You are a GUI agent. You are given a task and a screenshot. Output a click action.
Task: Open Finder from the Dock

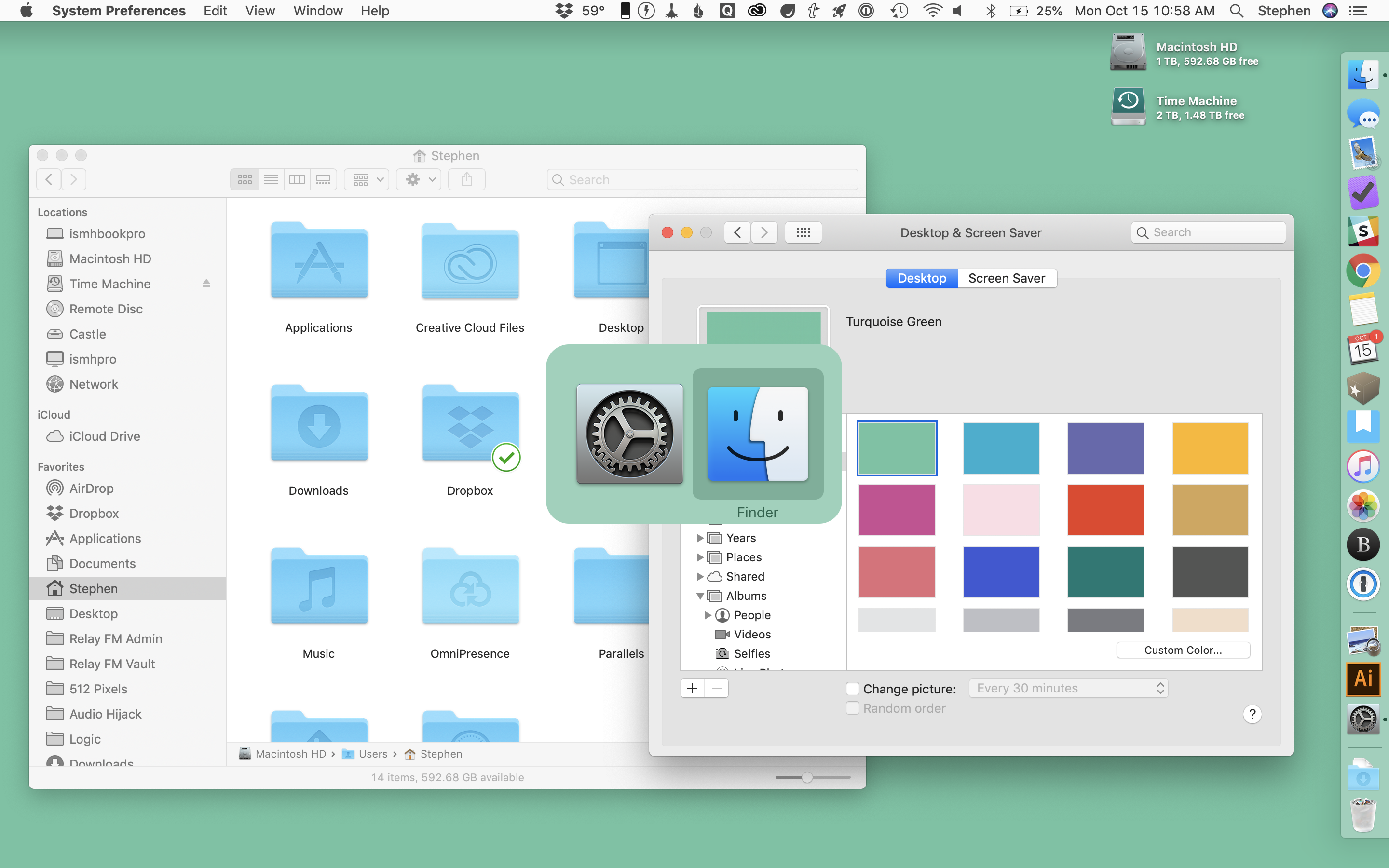(1363, 75)
